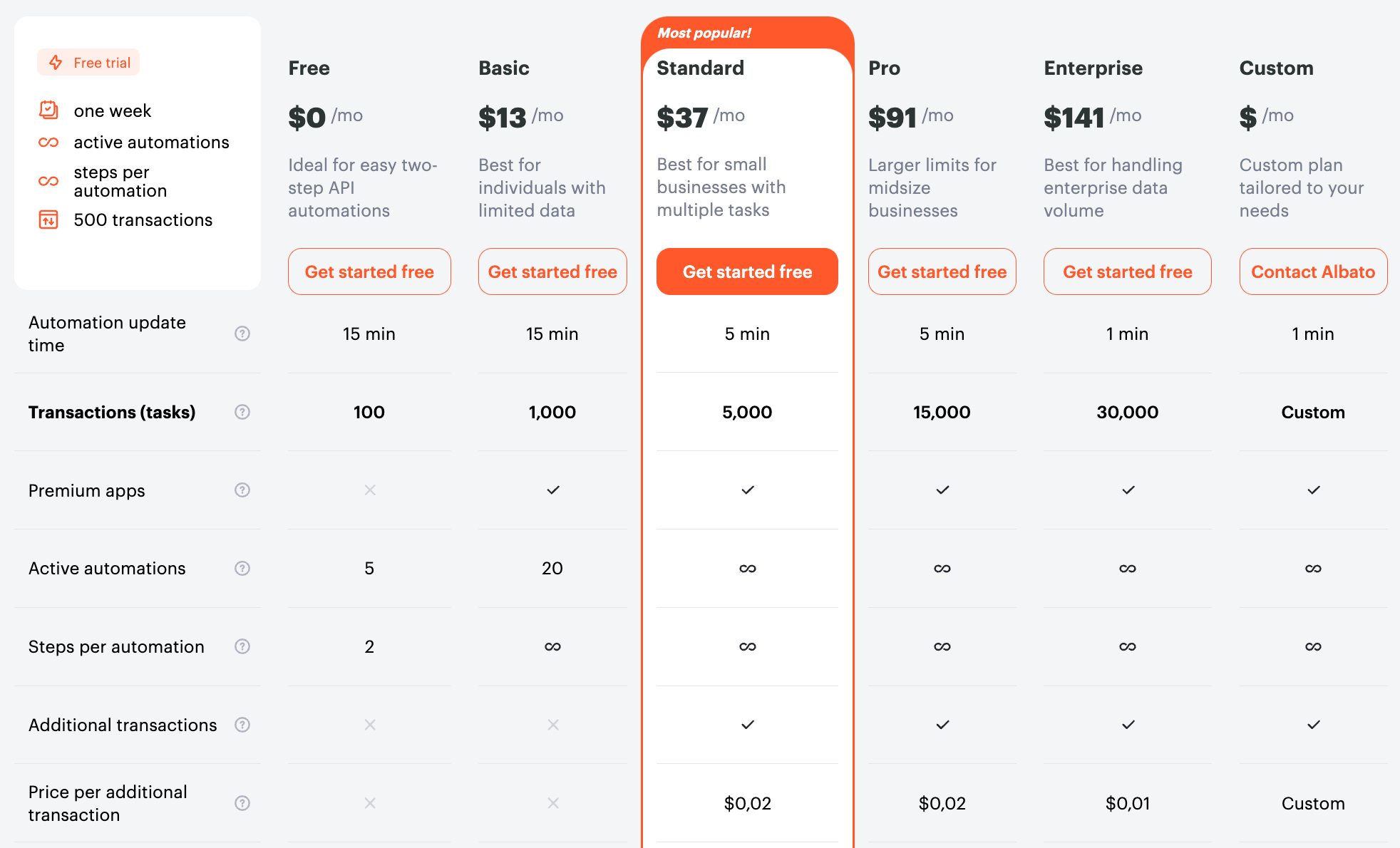Click help icon next to Transactions (tasks)
The image size is (1400, 848).
[x=242, y=412]
